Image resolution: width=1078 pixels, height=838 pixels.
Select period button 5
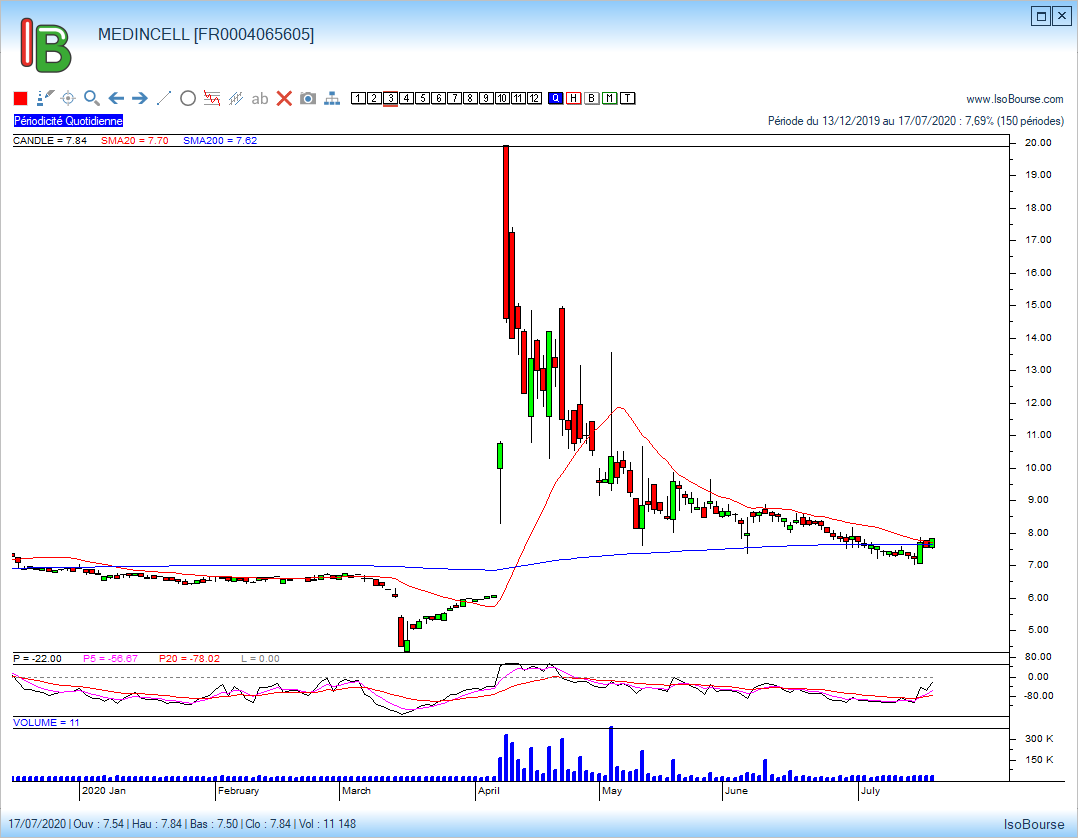pyautogui.click(x=422, y=98)
